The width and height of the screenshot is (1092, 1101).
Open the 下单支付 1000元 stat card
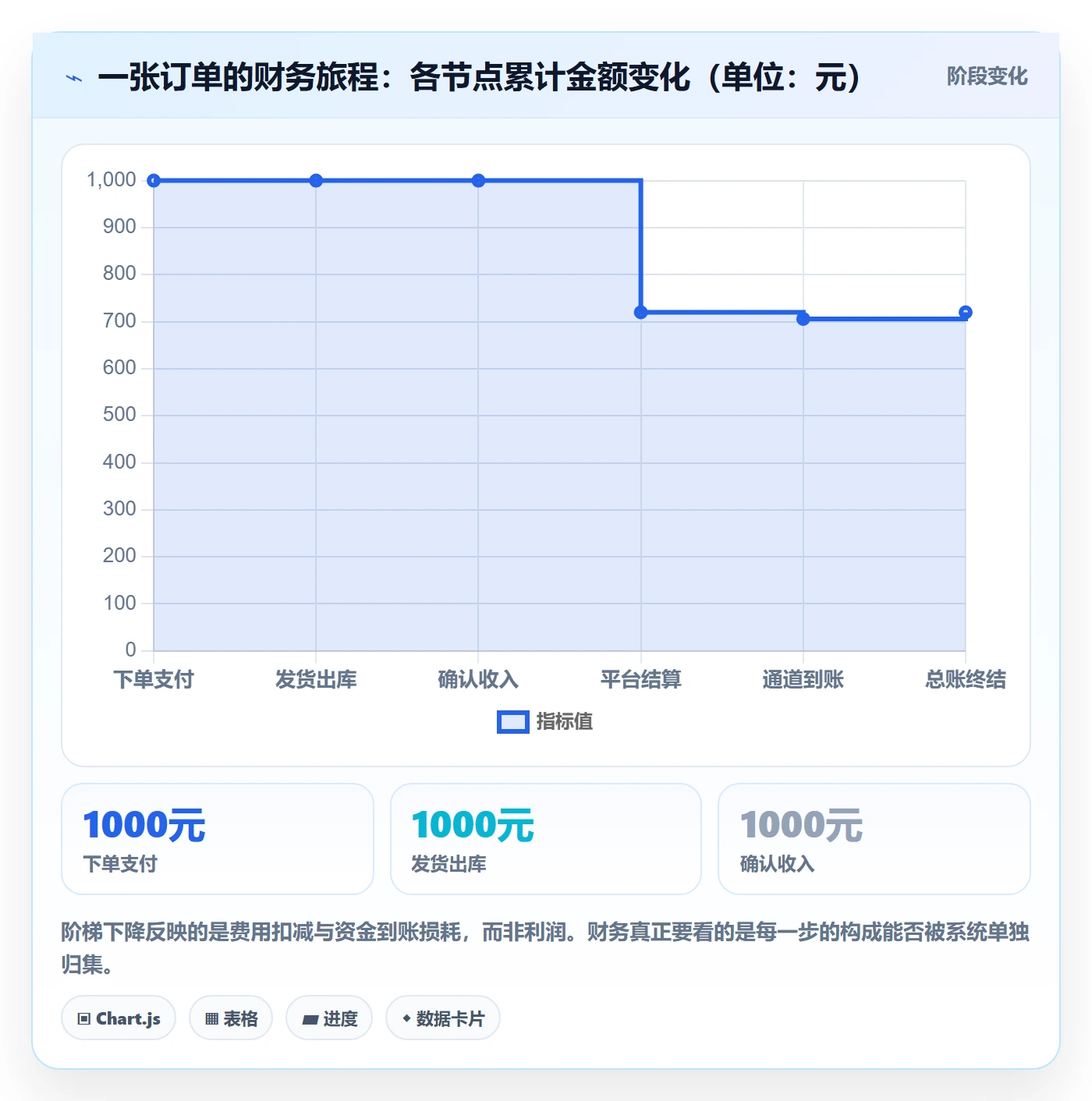[x=218, y=839]
